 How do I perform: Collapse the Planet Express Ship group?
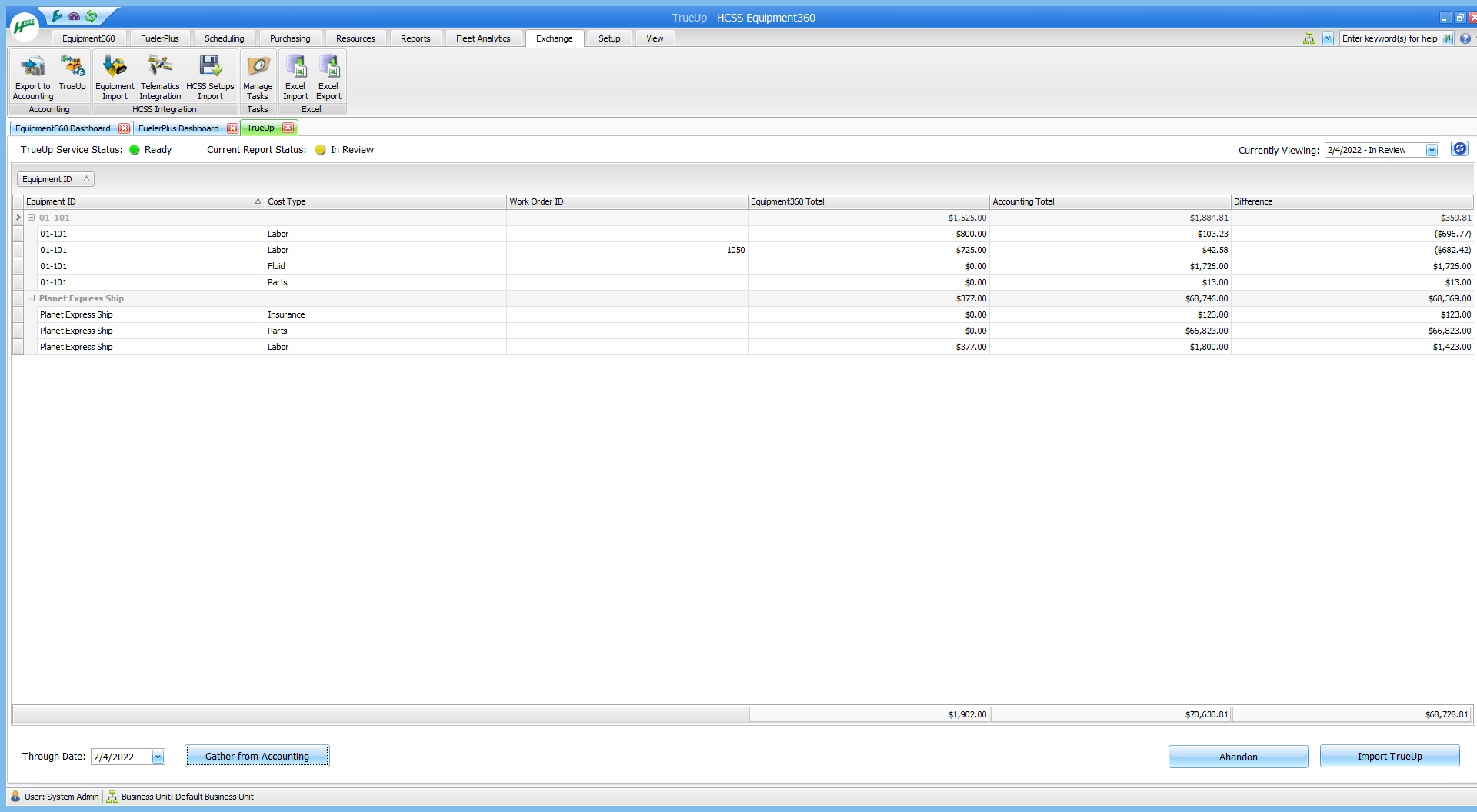pyautogui.click(x=32, y=298)
